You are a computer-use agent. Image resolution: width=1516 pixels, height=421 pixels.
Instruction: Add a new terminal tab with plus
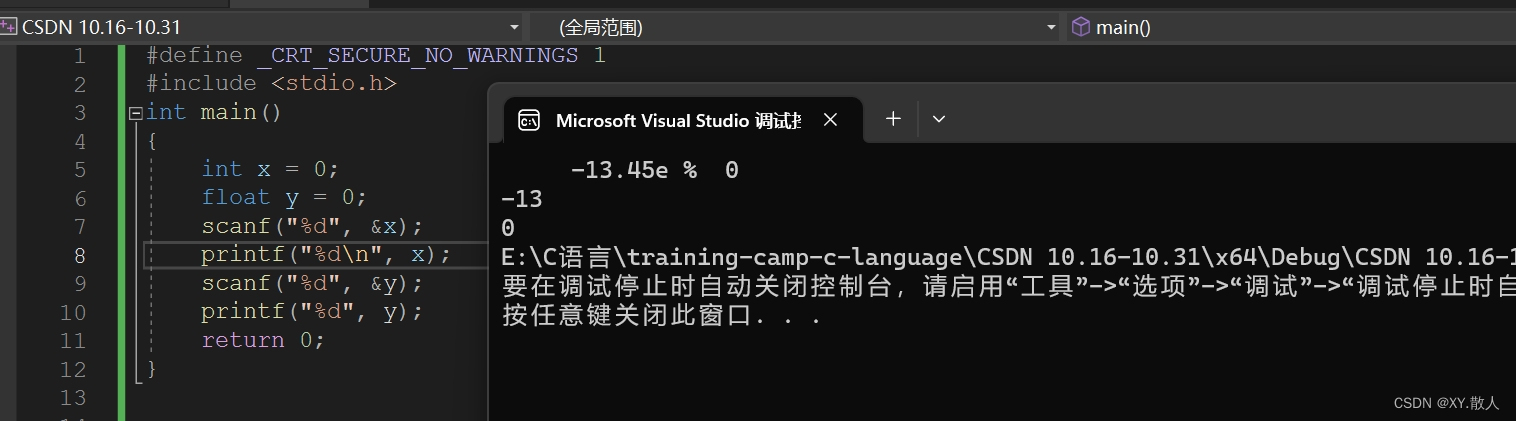click(893, 119)
